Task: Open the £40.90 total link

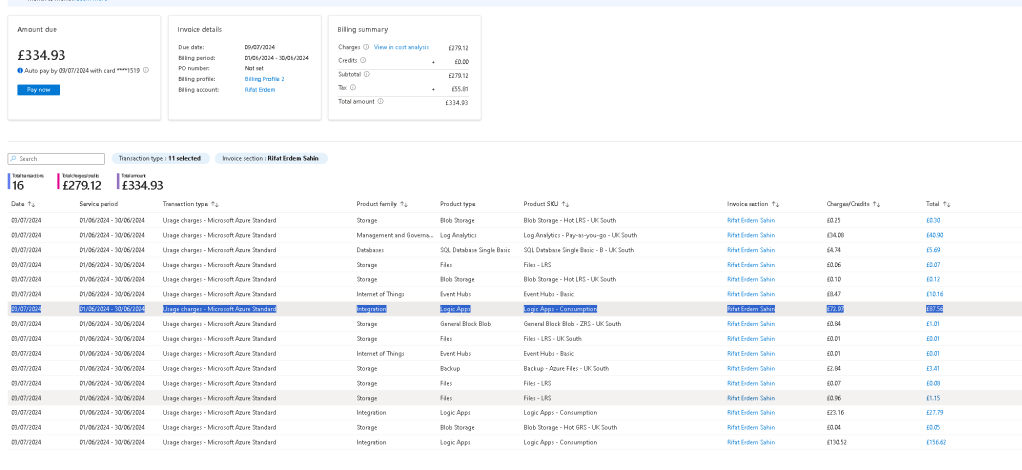Action: tap(935, 235)
